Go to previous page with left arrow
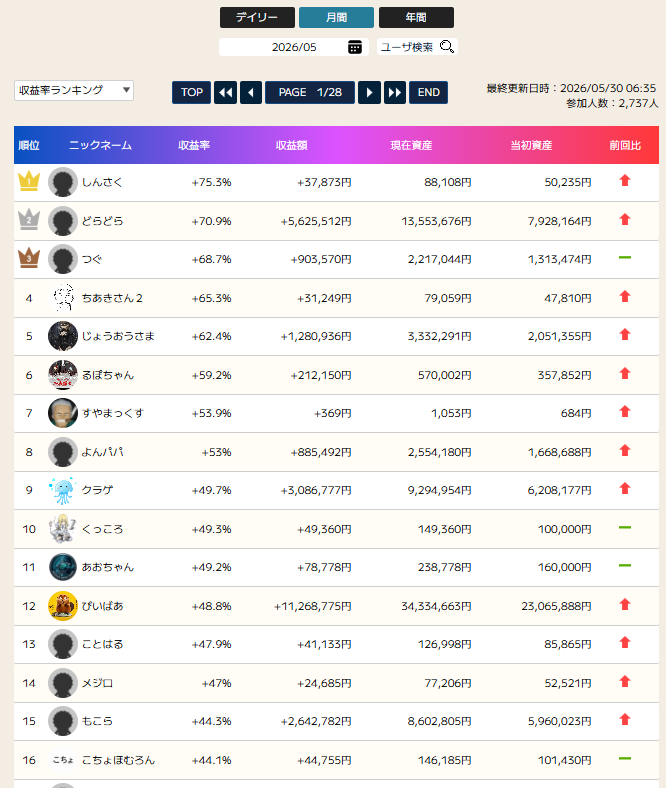This screenshot has height=788, width=666. point(251,92)
